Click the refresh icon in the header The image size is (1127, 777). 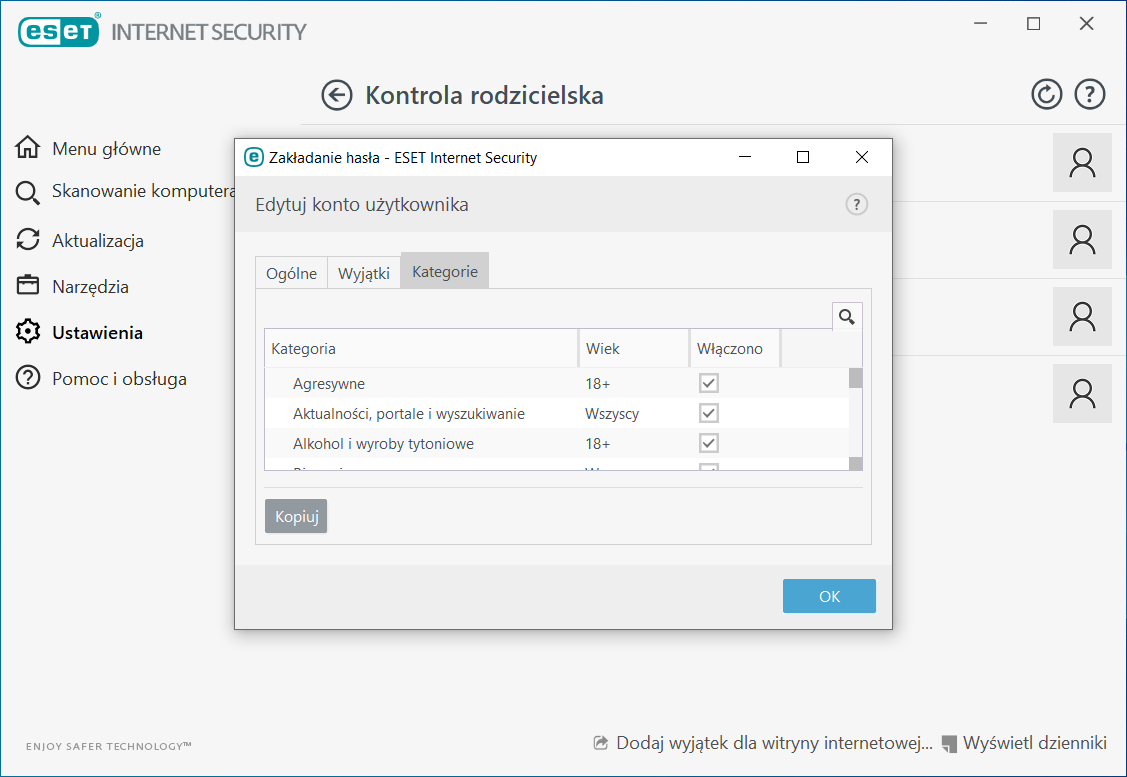[1046, 95]
